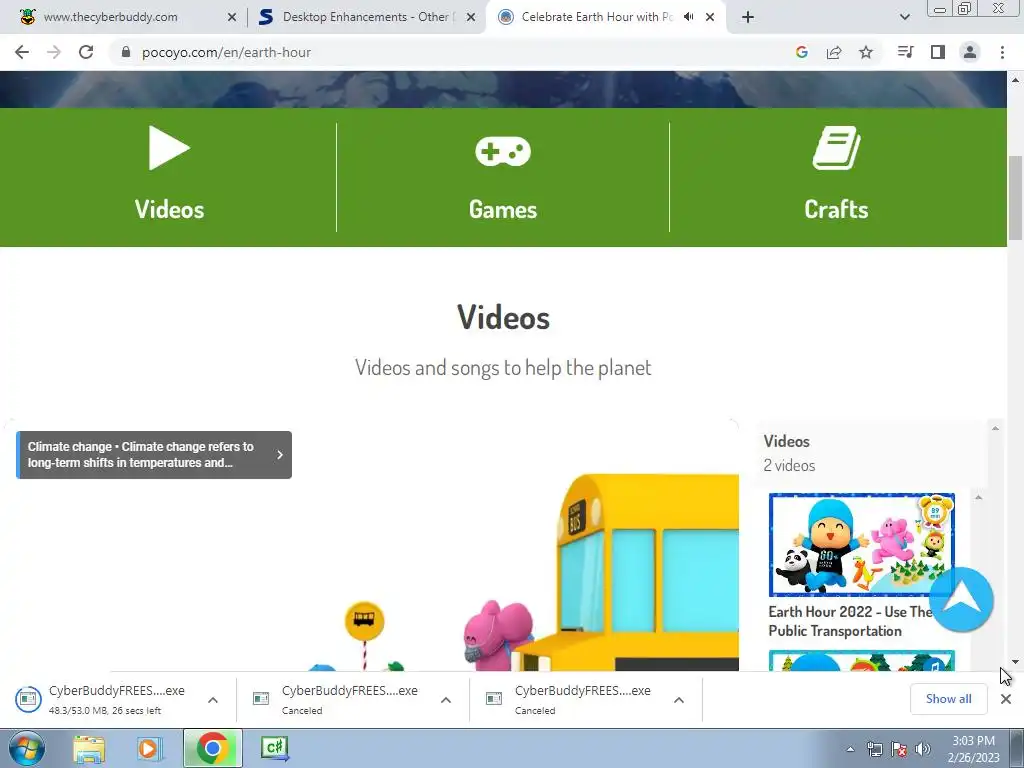Switch to the www.thecyberbuddy.com tab
This screenshot has width=1024, height=768.
[125, 17]
